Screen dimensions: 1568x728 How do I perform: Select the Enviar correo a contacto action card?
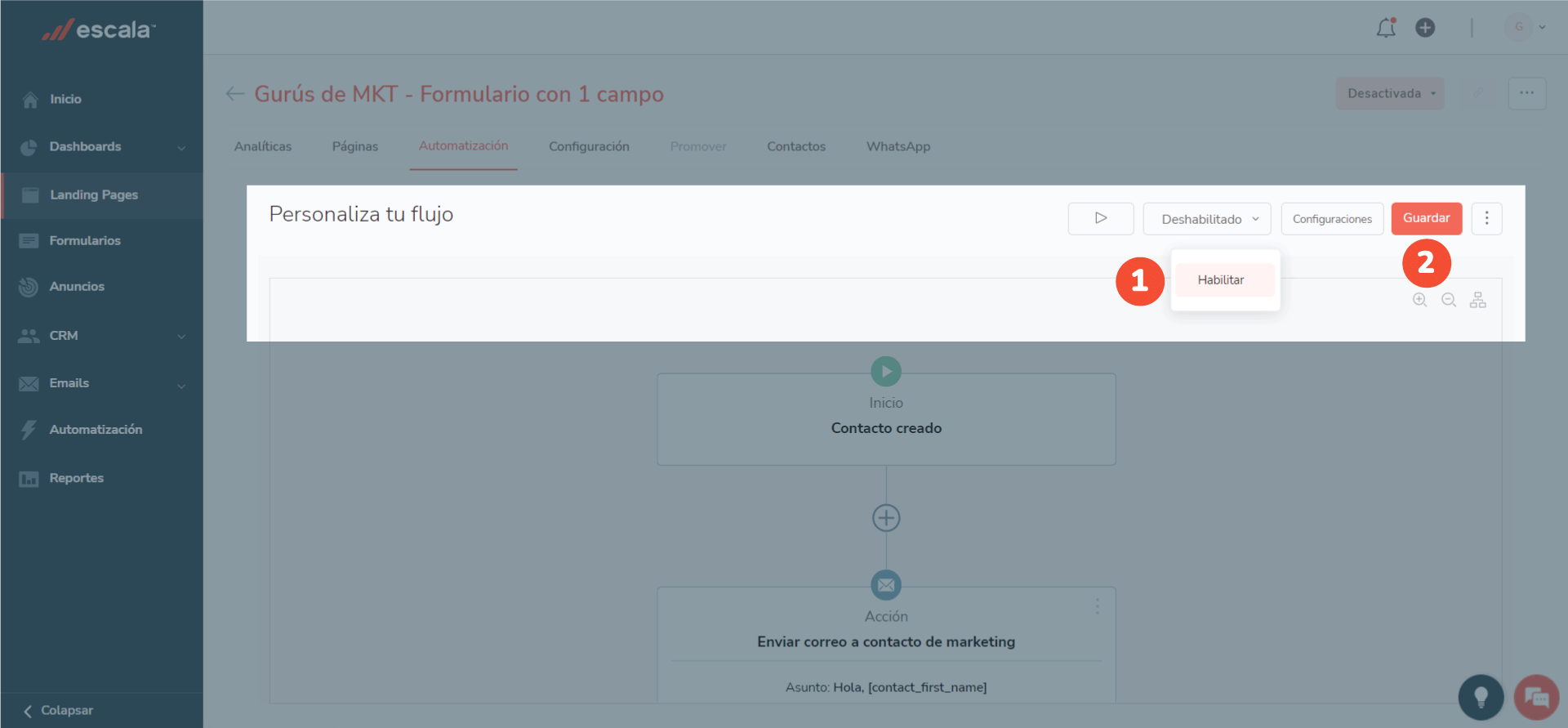[x=886, y=645]
